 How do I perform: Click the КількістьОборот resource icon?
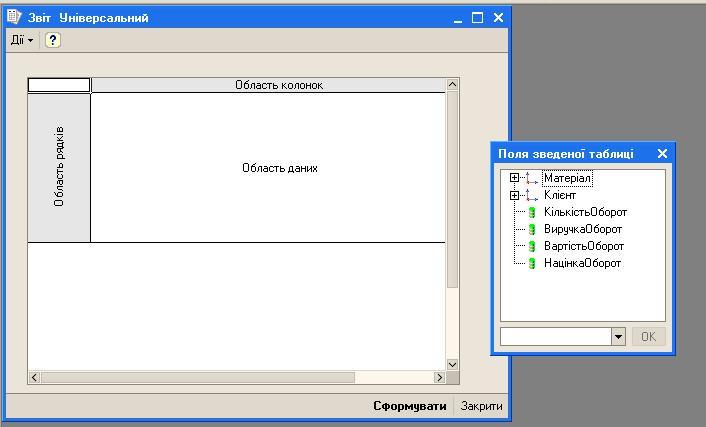532,212
